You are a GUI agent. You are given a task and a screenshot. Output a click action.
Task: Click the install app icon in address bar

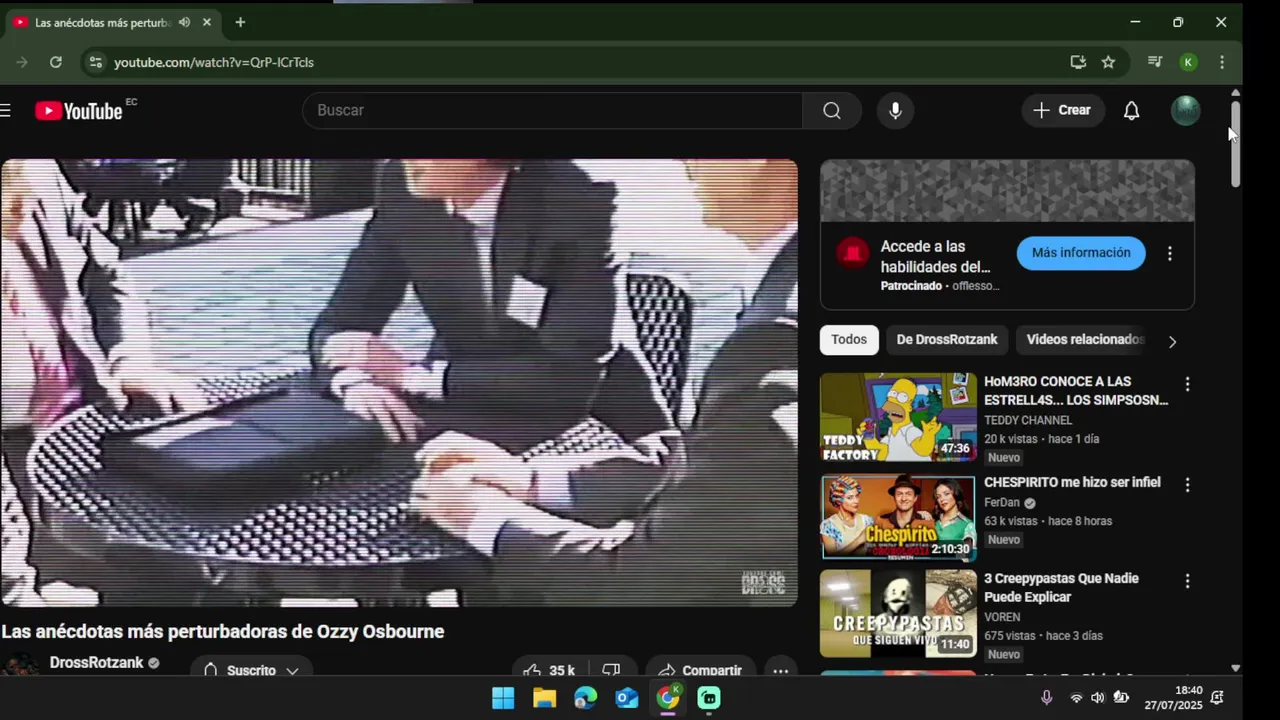coord(1078,62)
